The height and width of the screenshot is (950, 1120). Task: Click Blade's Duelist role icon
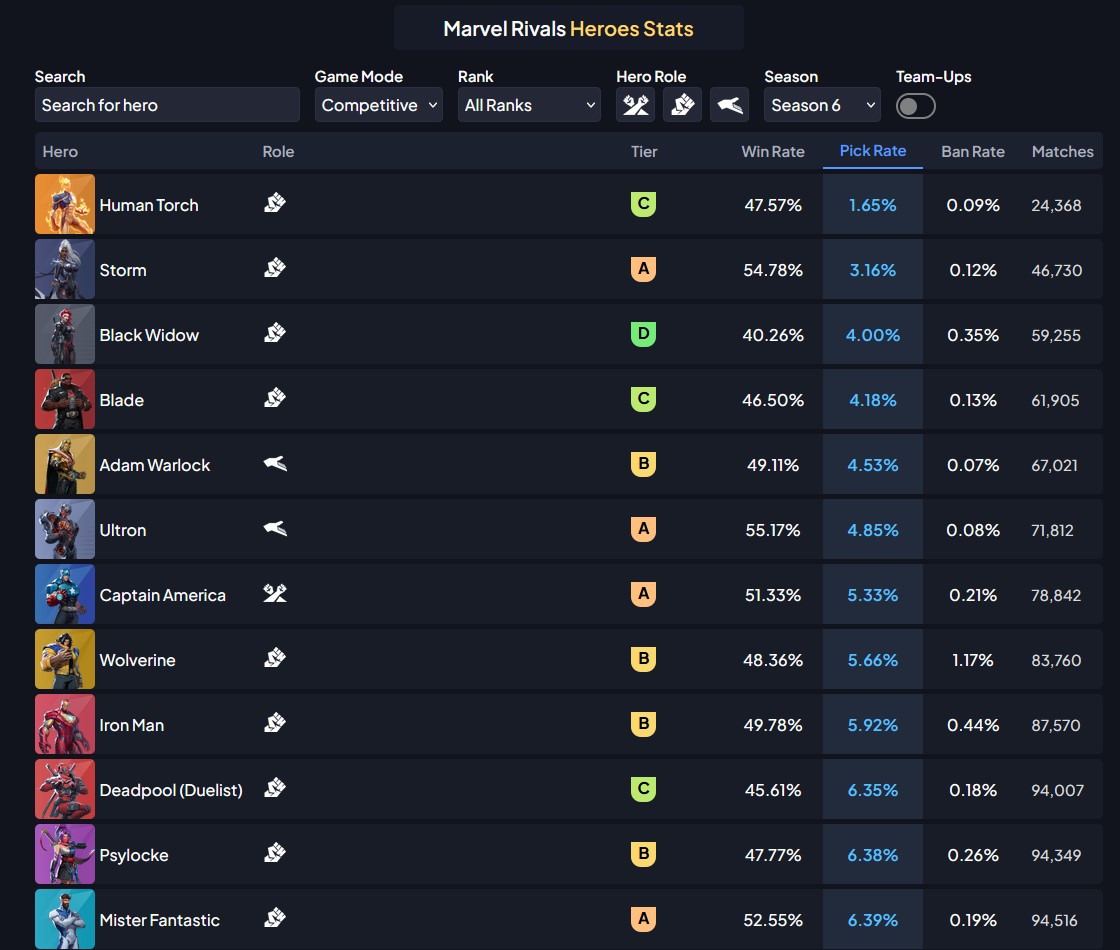click(275, 399)
